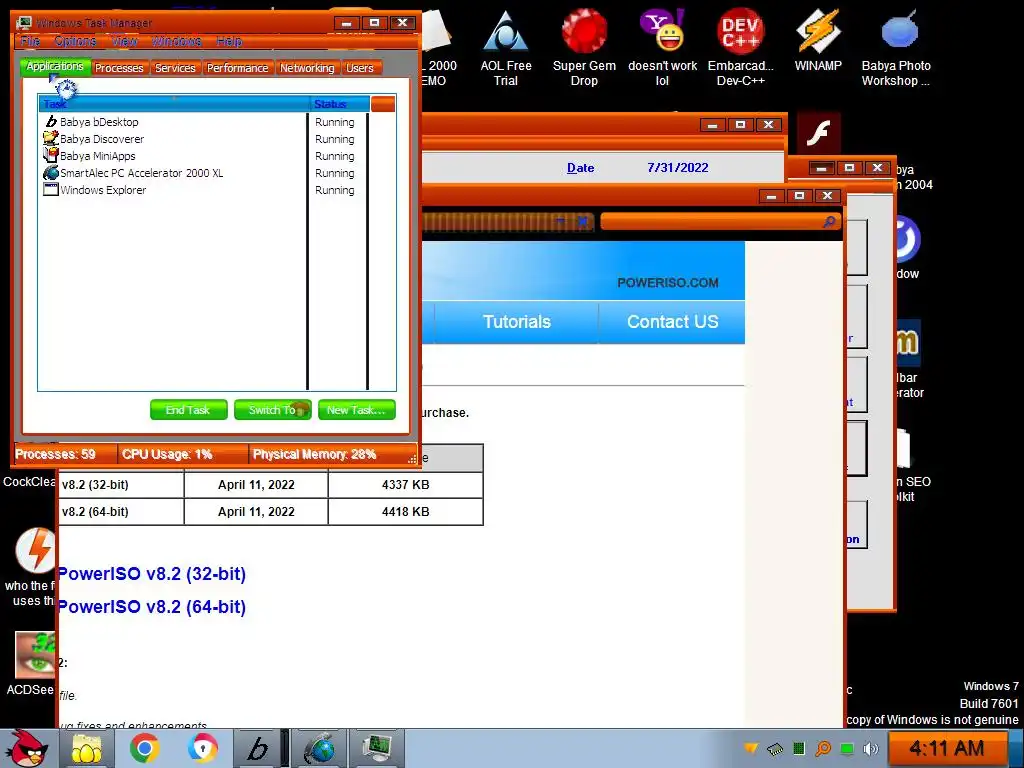The image size is (1024, 768).
Task: Open the AOL Free Trial desktop icon
Action: pyautogui.click(x=505, y=48)
